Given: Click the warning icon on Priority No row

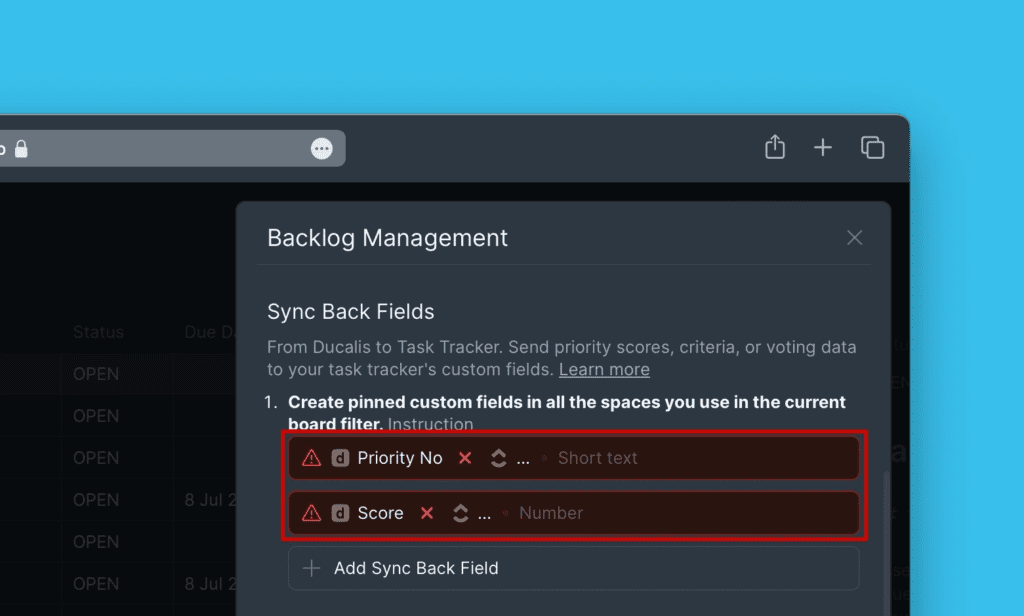Looking at the screenshot, I should tap(312, 458).
